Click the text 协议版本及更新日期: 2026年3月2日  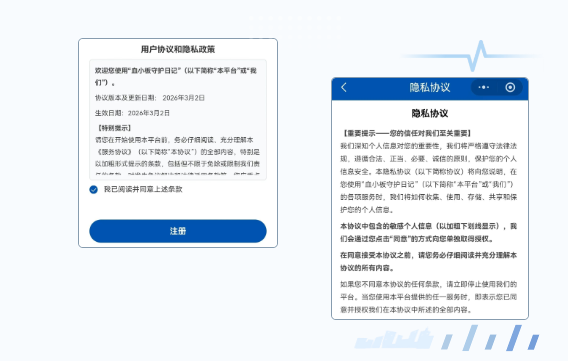[150, 98]
